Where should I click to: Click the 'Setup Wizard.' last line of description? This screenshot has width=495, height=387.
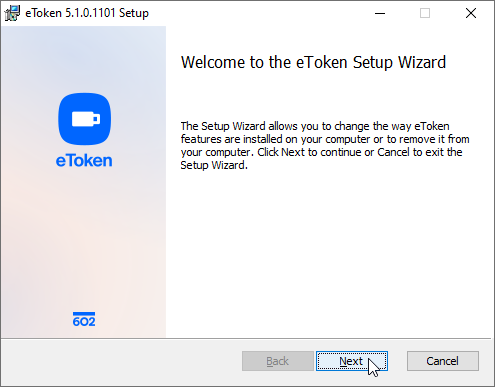click(x=214, y=165)
